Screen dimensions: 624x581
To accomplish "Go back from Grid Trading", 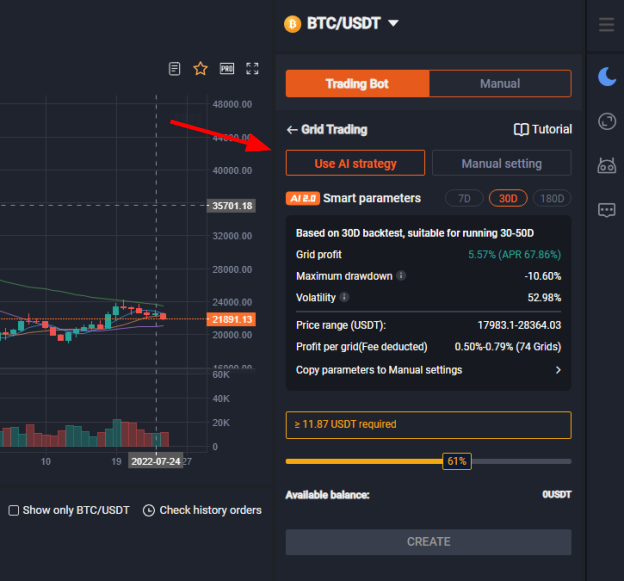I will [292, 129].
